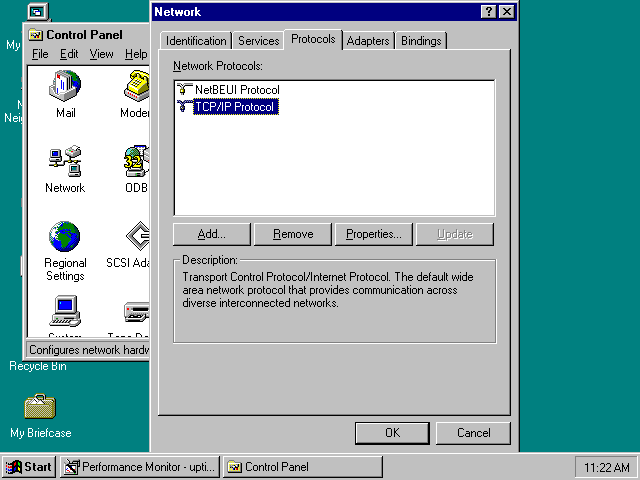Open the System computer icon in Control Panel
Image resolution: width=640 pixels, height=480 pixels.
(65, 311)
